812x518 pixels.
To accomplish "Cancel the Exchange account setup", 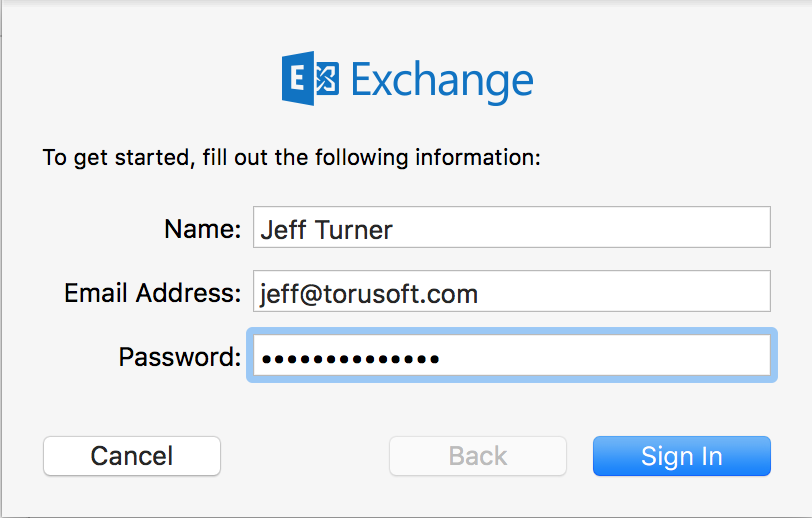I will [132, 456].
